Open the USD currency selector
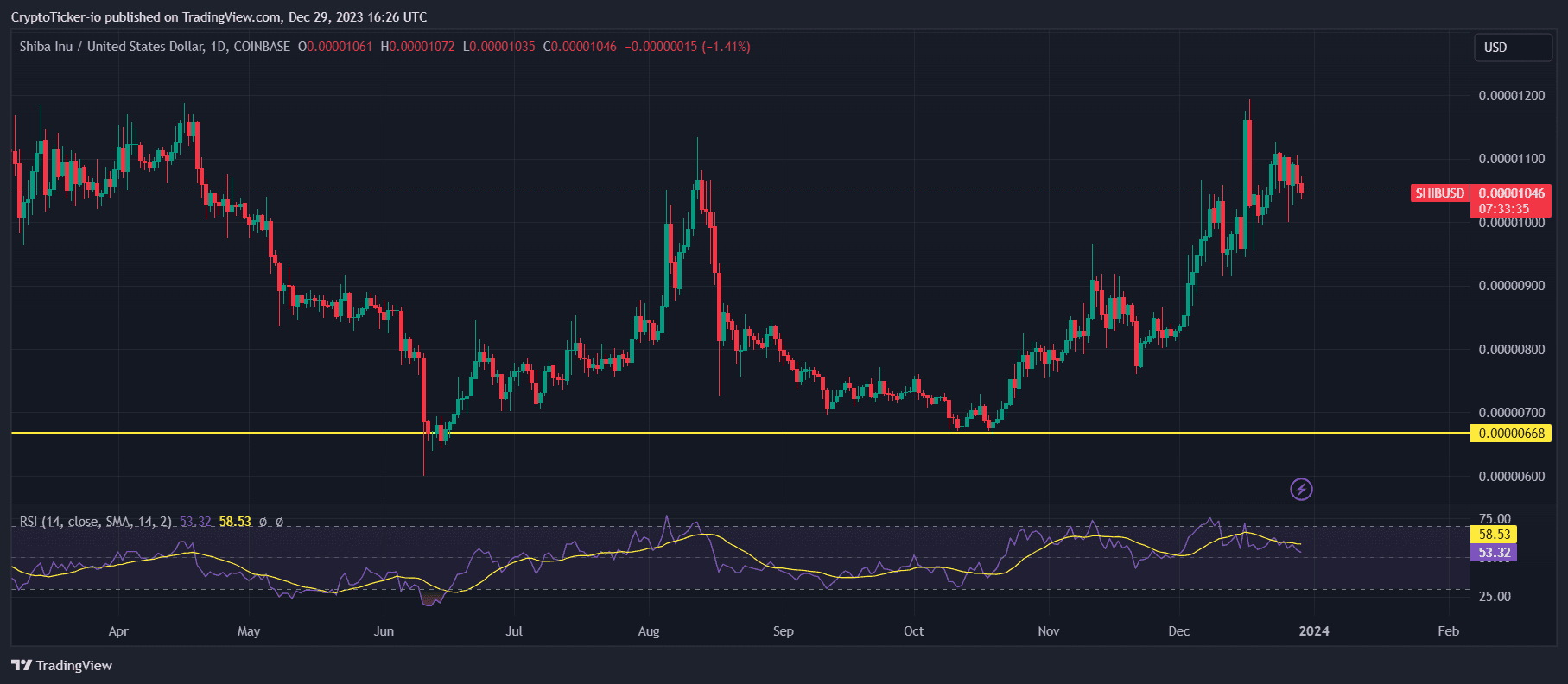Viewport: 1568px width, 684px height. [1512, 47]
